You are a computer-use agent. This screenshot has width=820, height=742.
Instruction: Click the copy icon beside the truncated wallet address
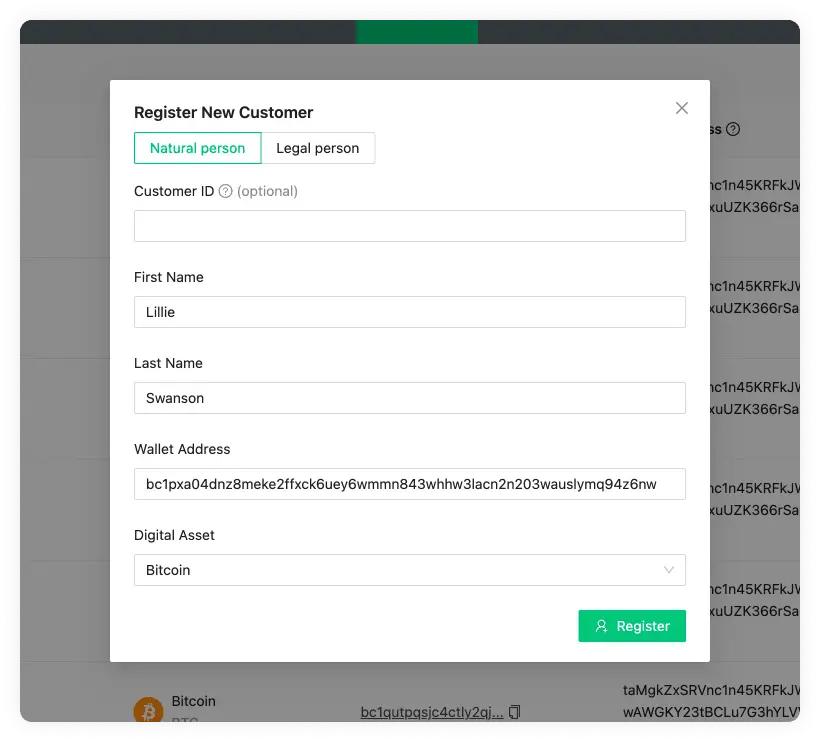(x=513, y=712)
